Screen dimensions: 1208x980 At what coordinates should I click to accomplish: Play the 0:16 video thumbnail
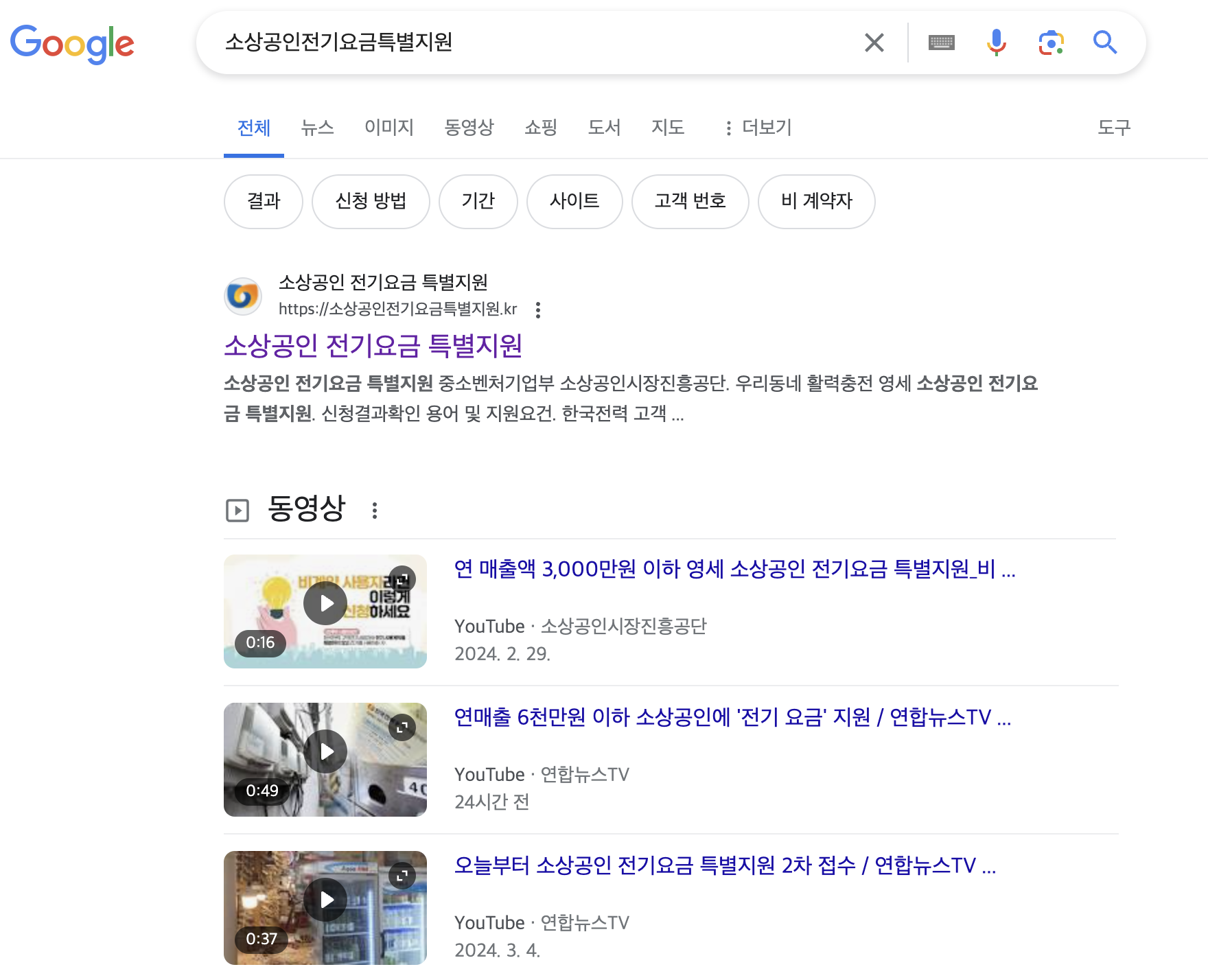point(325,611)
